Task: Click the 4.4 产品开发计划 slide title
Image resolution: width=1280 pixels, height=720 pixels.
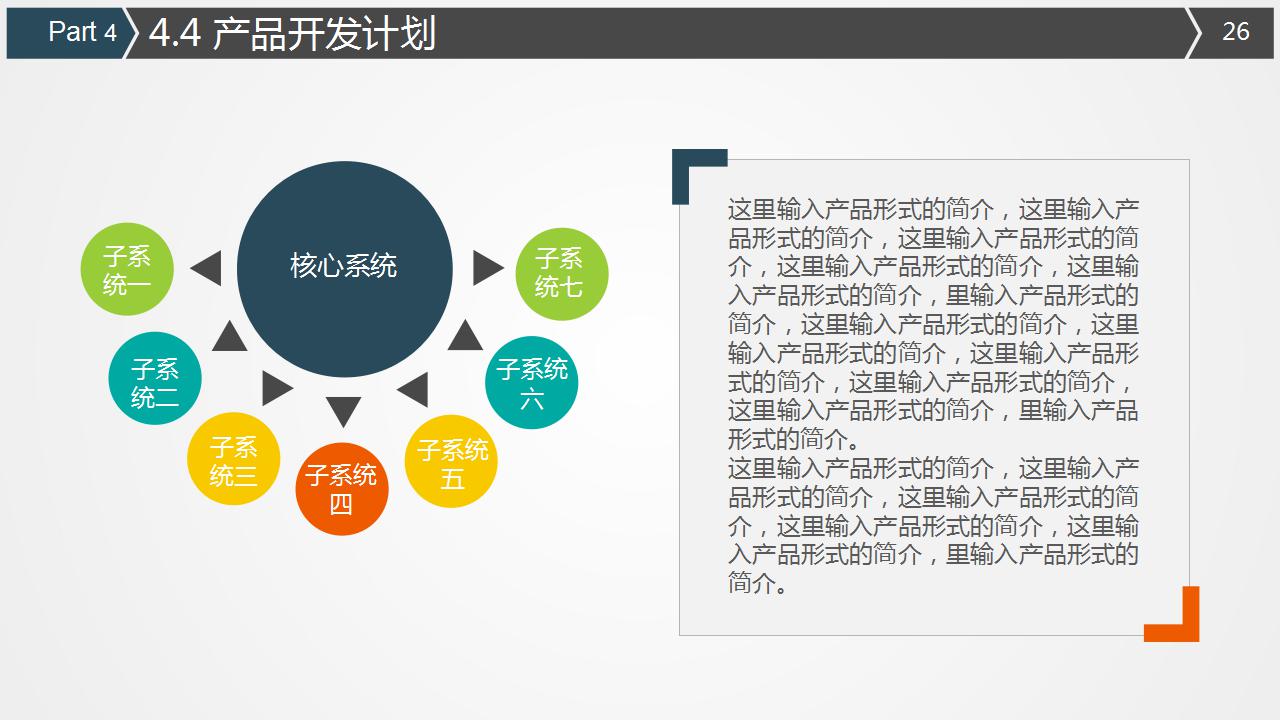Action: click(295, 30)
